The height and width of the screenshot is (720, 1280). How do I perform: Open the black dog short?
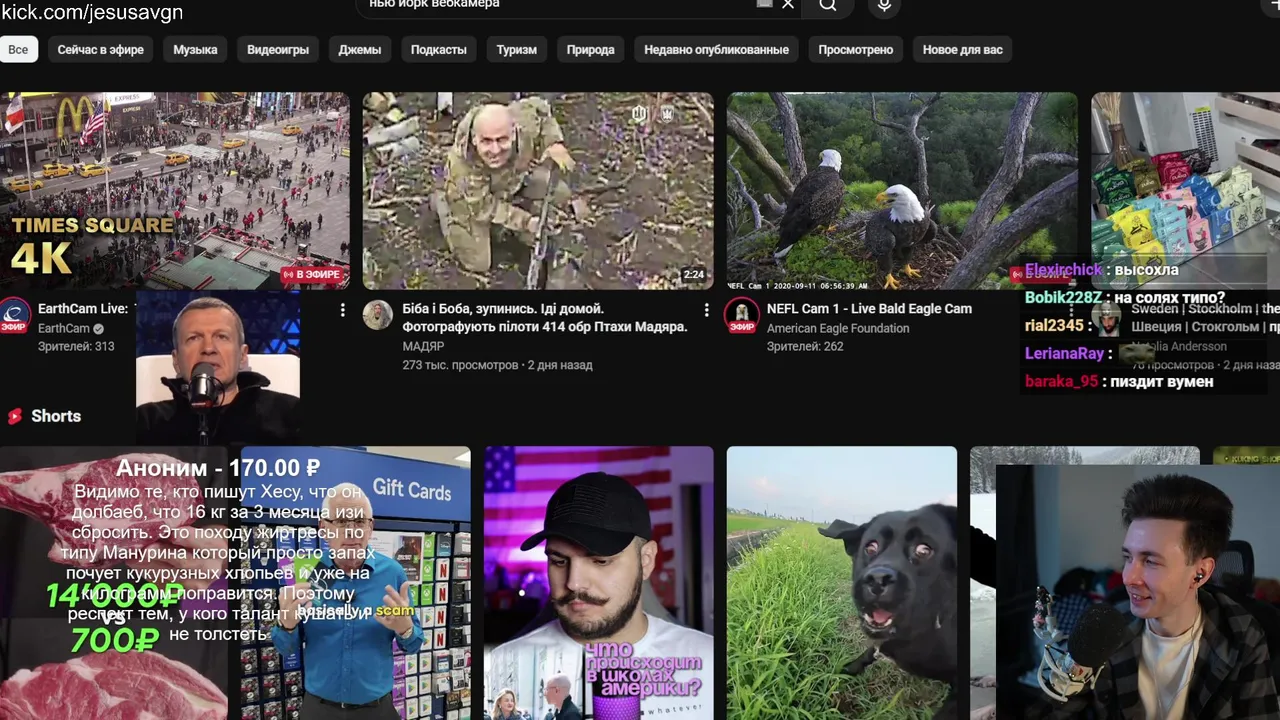click(x=842, y=583)
